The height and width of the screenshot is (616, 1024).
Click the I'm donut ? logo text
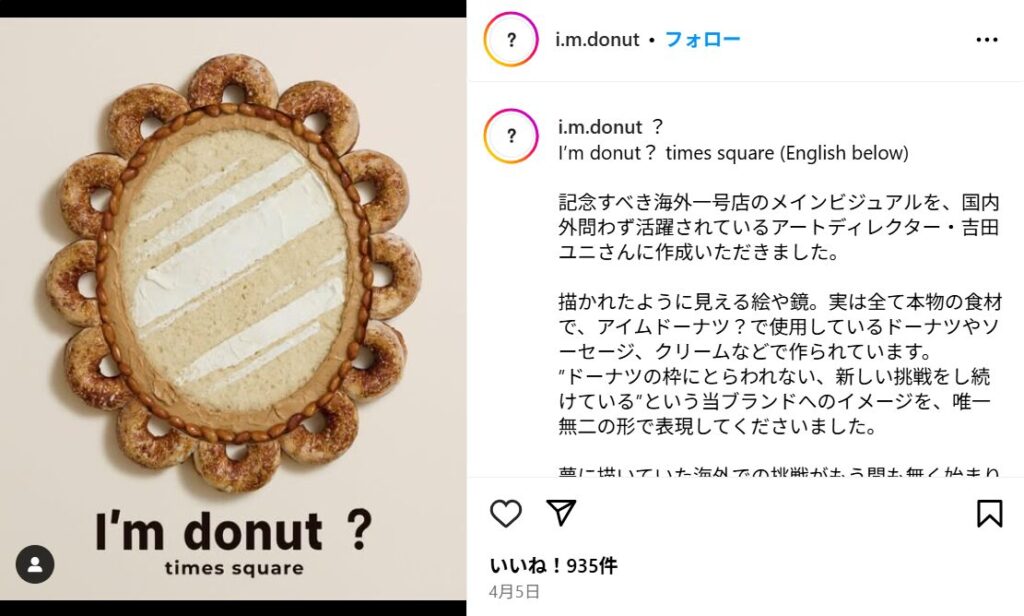tap(234, 531)
